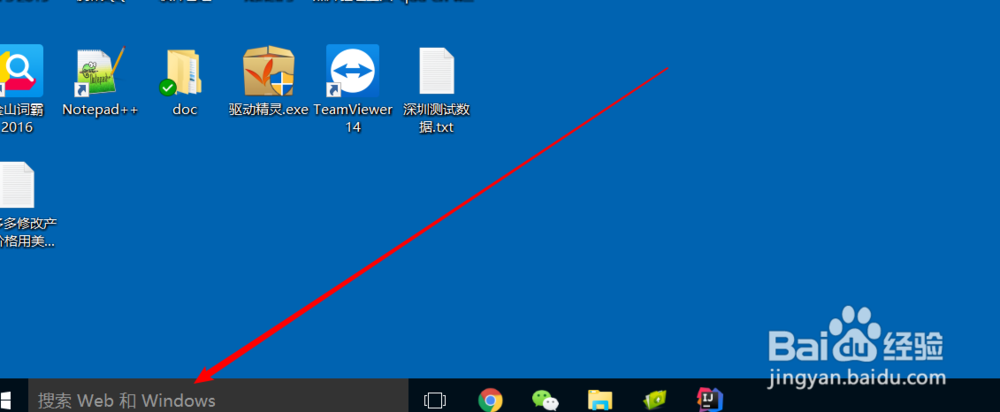Open File Explorer from the taskbar
The height and width of the screenshot is (412, 1000).
600,401
